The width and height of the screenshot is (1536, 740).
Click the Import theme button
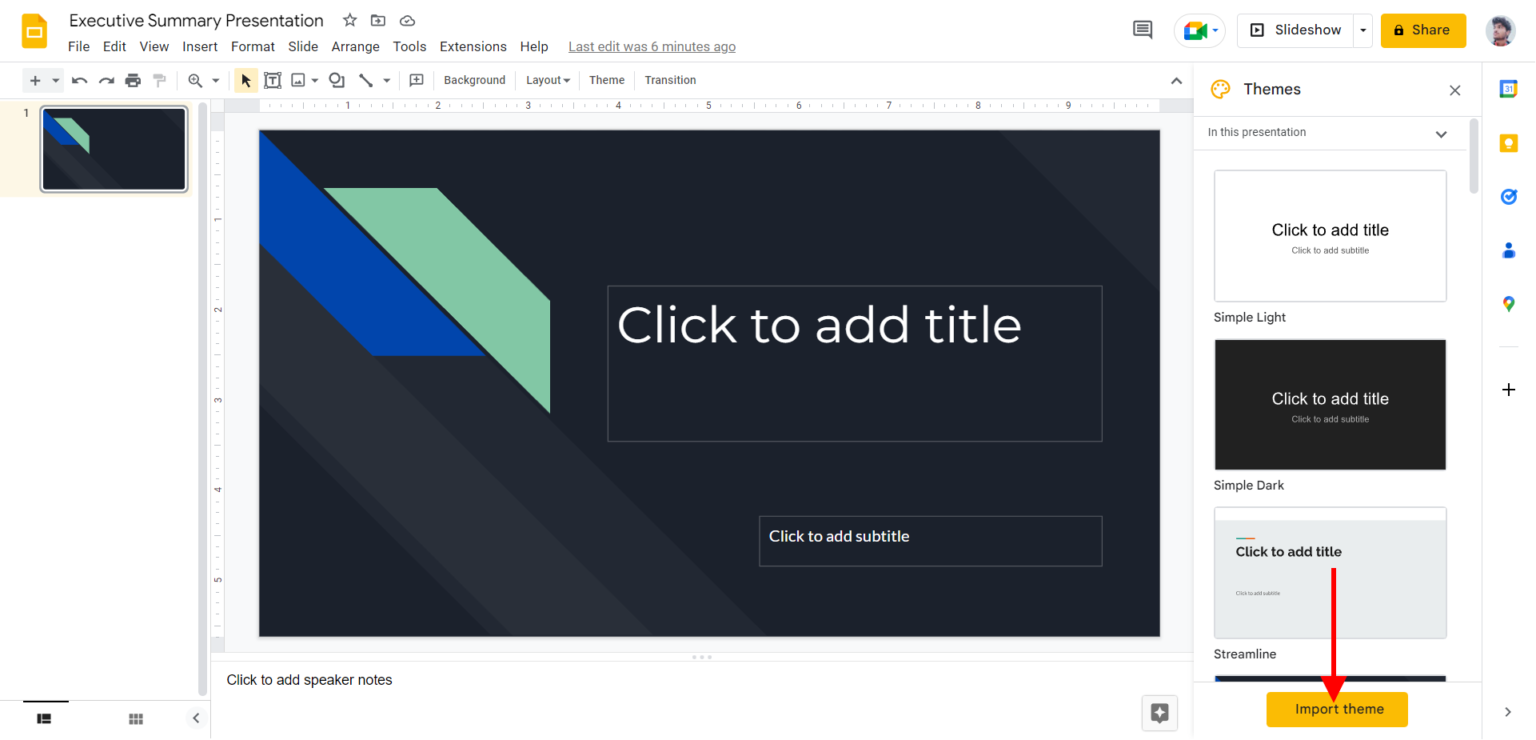(x=1337, y=709)
